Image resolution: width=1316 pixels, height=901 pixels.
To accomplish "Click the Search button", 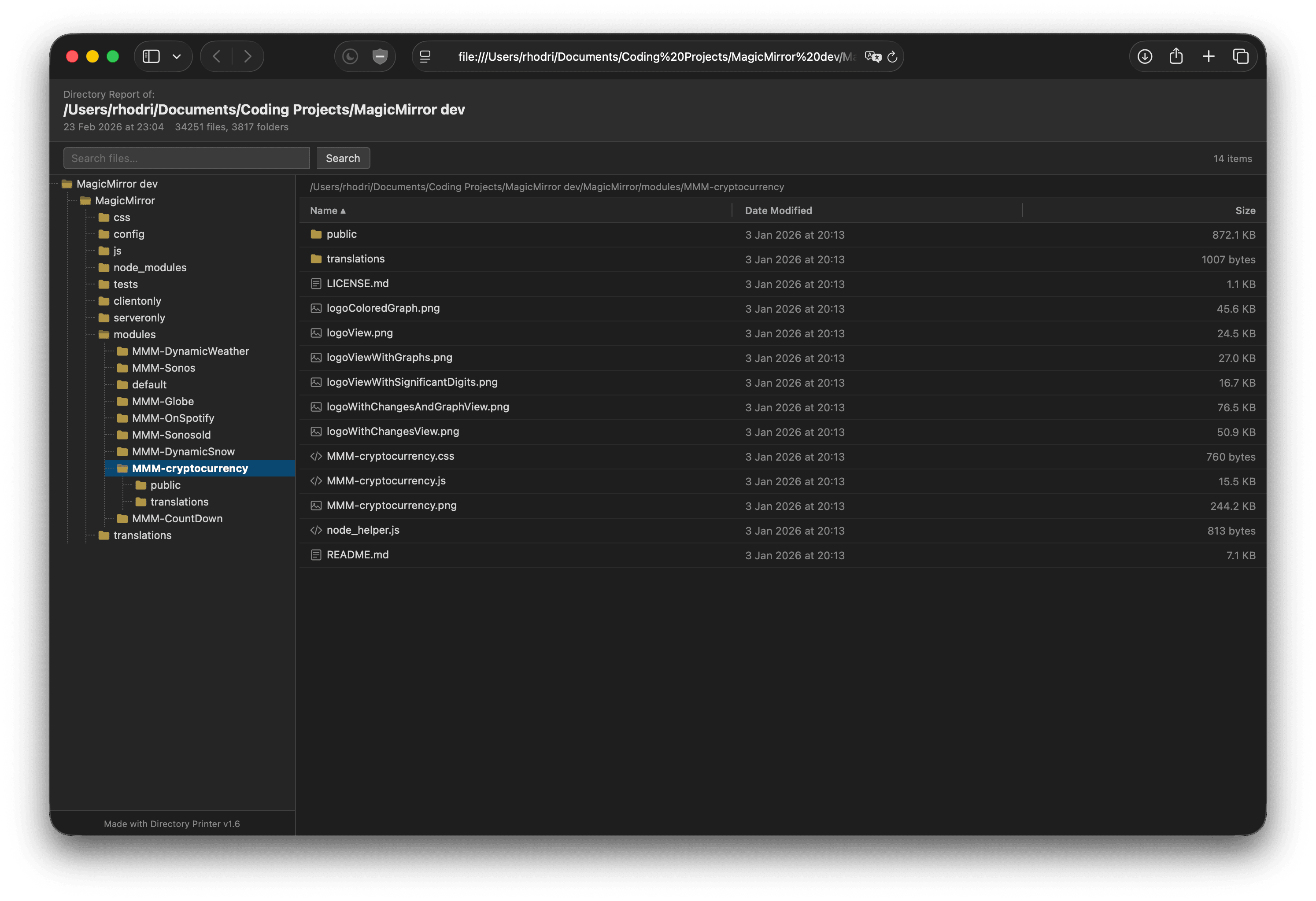I will pos(343,159).
